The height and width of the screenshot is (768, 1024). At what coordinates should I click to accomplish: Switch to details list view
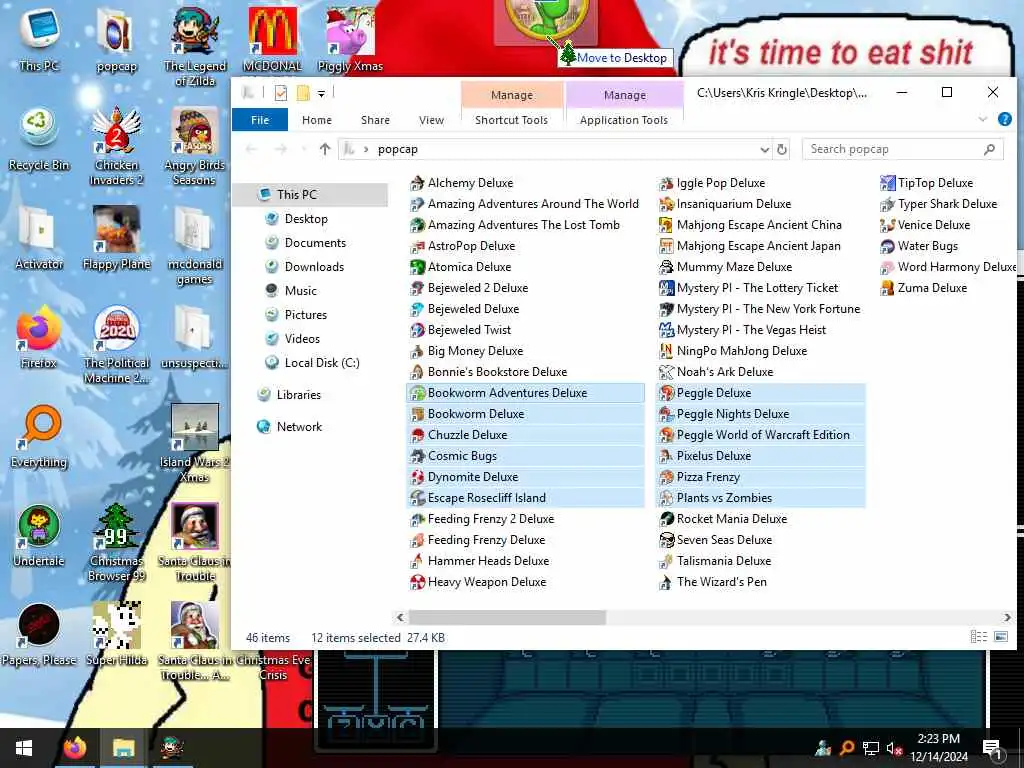pyautogui.click(x=978, y=637)
